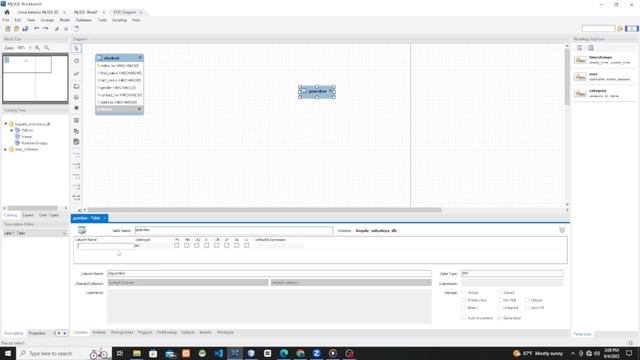Open the User Types tab in left panel
The width and height of the screenshot is (640, 360).
[x=49, y=215]
